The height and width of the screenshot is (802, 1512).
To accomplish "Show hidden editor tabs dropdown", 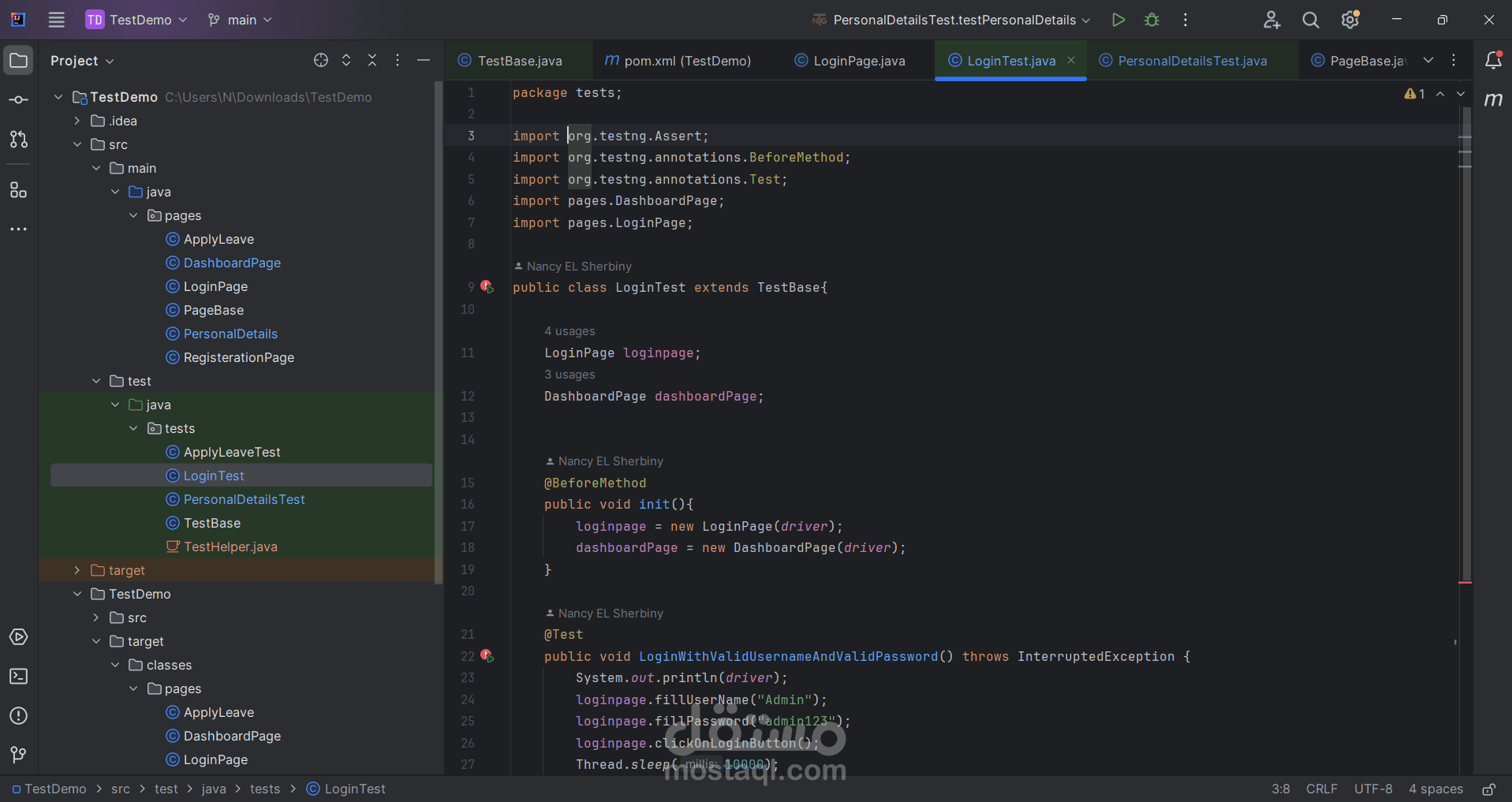I will (x=1428, y=61).
